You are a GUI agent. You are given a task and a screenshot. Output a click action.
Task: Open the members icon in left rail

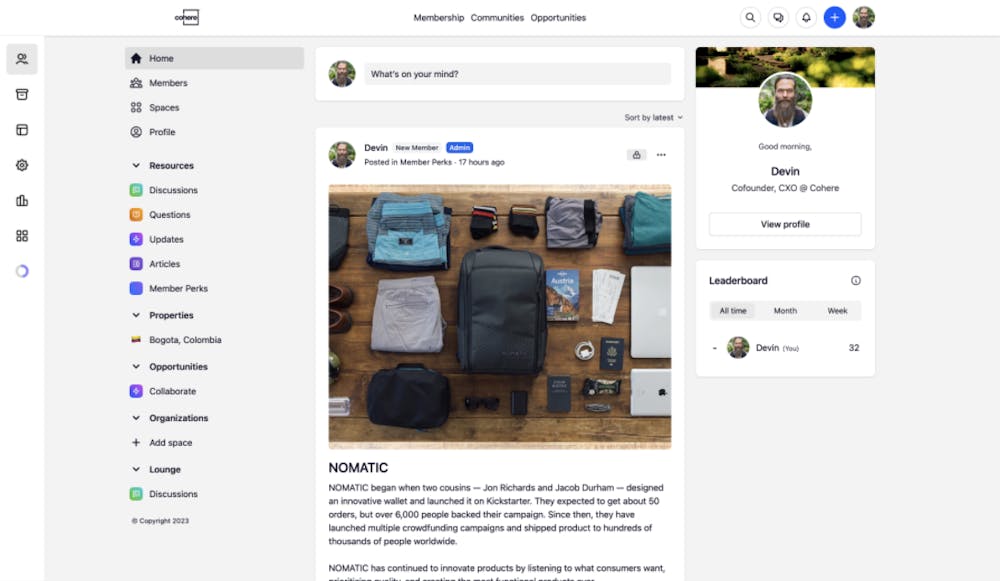pos(22,59)
